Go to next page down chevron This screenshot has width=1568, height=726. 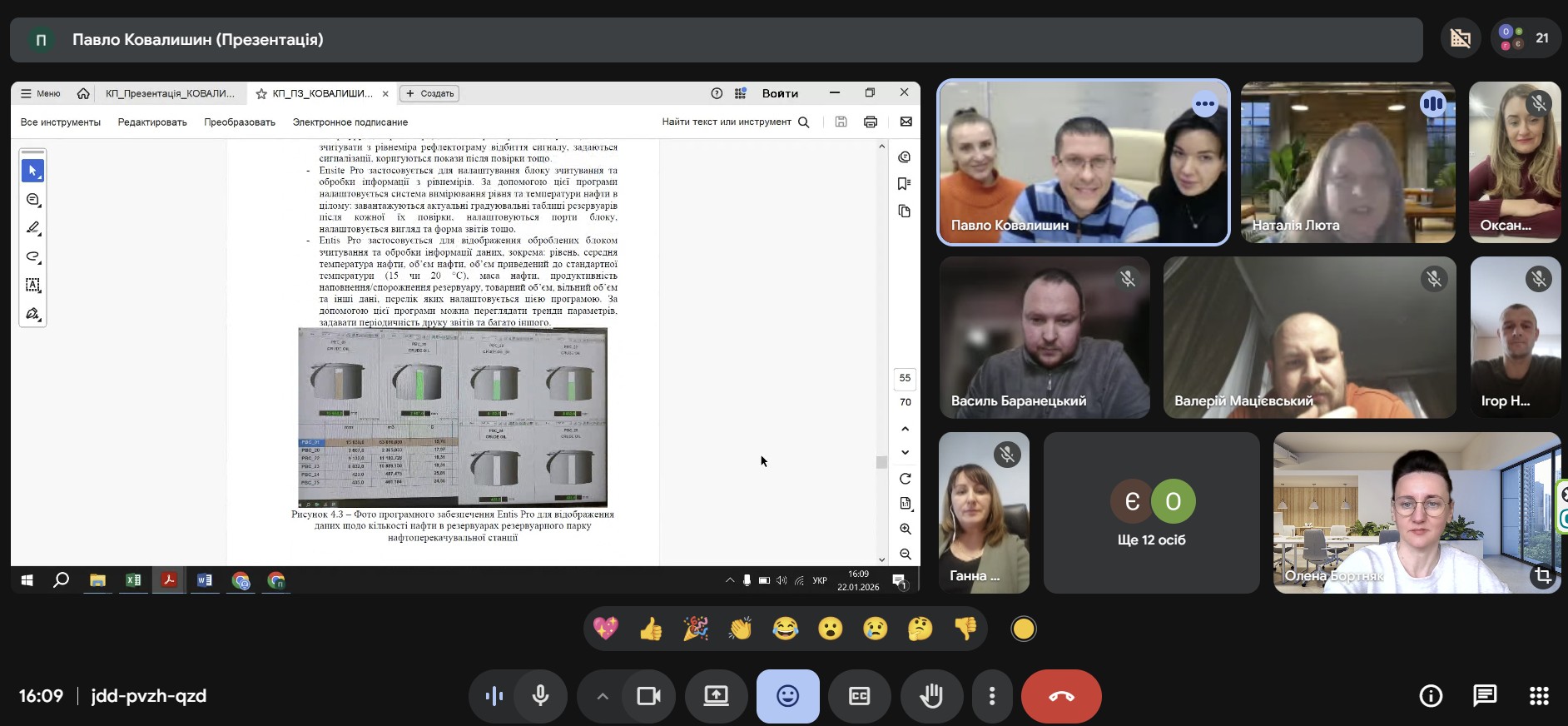[906, 453]
